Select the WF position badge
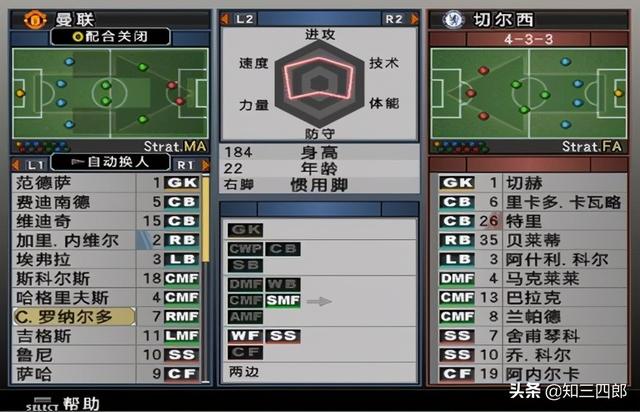640x412 pixels. coord(245,336)
